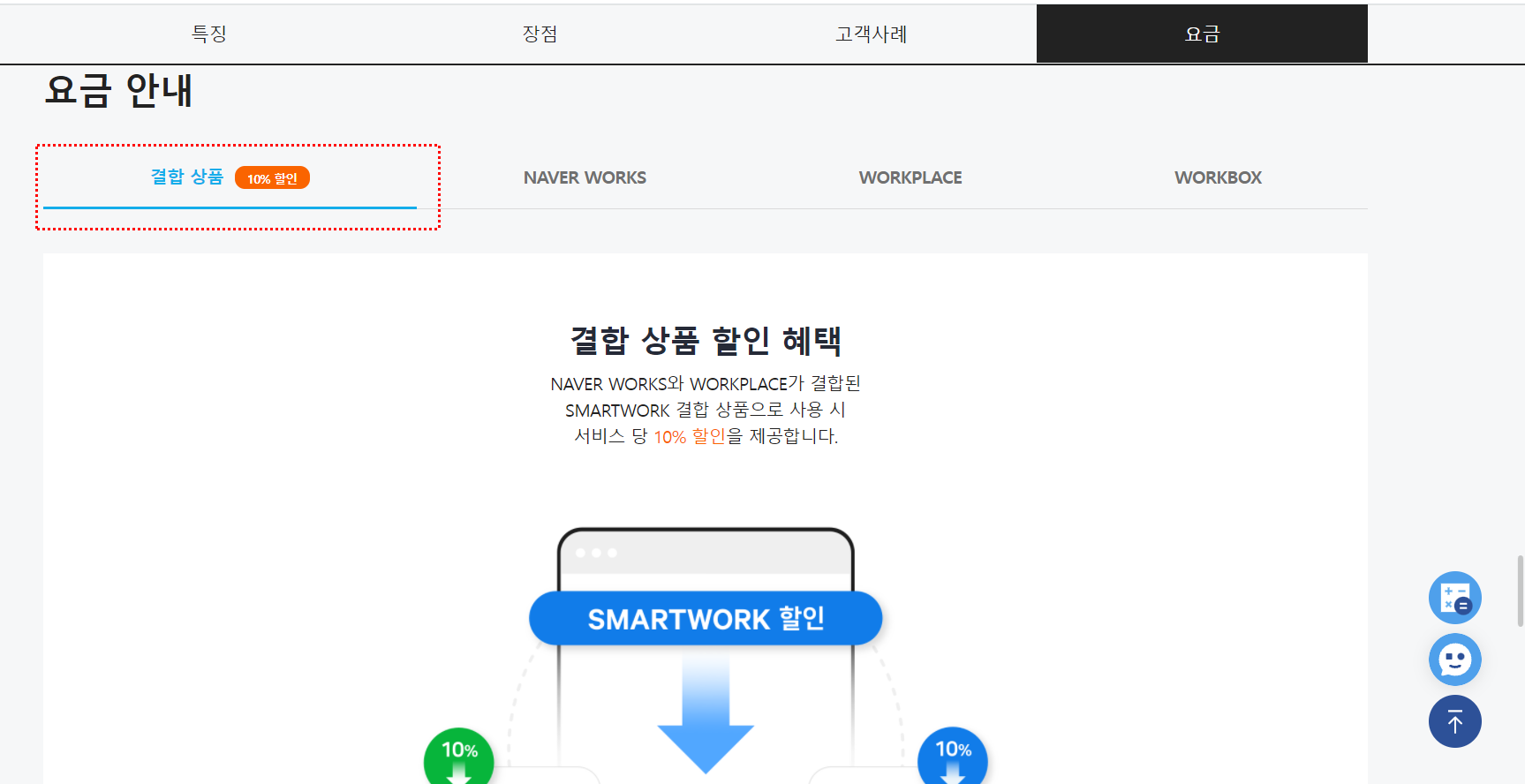This screenshot has width=1525, height=784.
Task: Click the blue SMARTWORK 할인 banner
Action: pyautogui.click(x=706, y=618)
